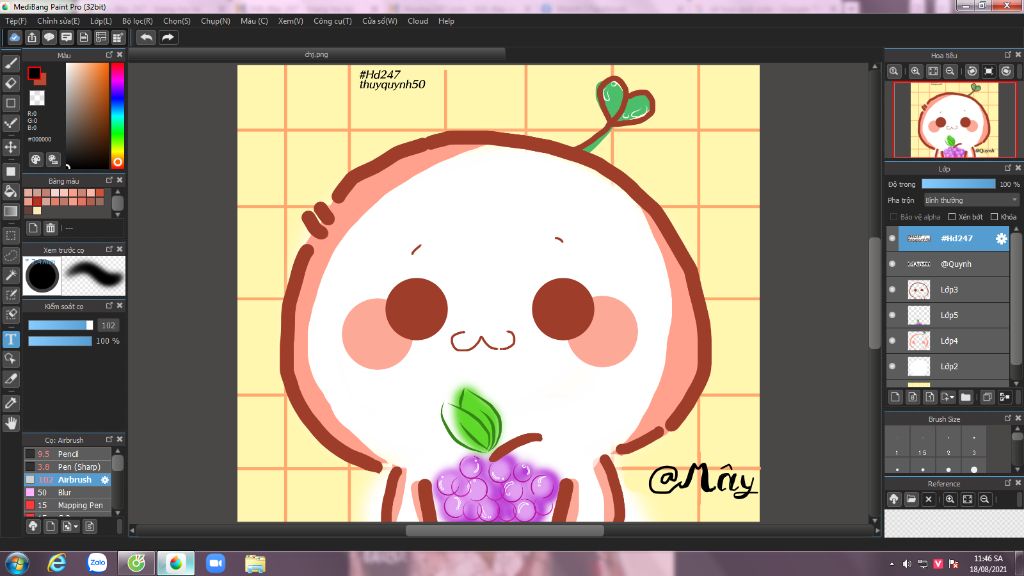Click the Undo arrow in toolbar

[146, 37]
